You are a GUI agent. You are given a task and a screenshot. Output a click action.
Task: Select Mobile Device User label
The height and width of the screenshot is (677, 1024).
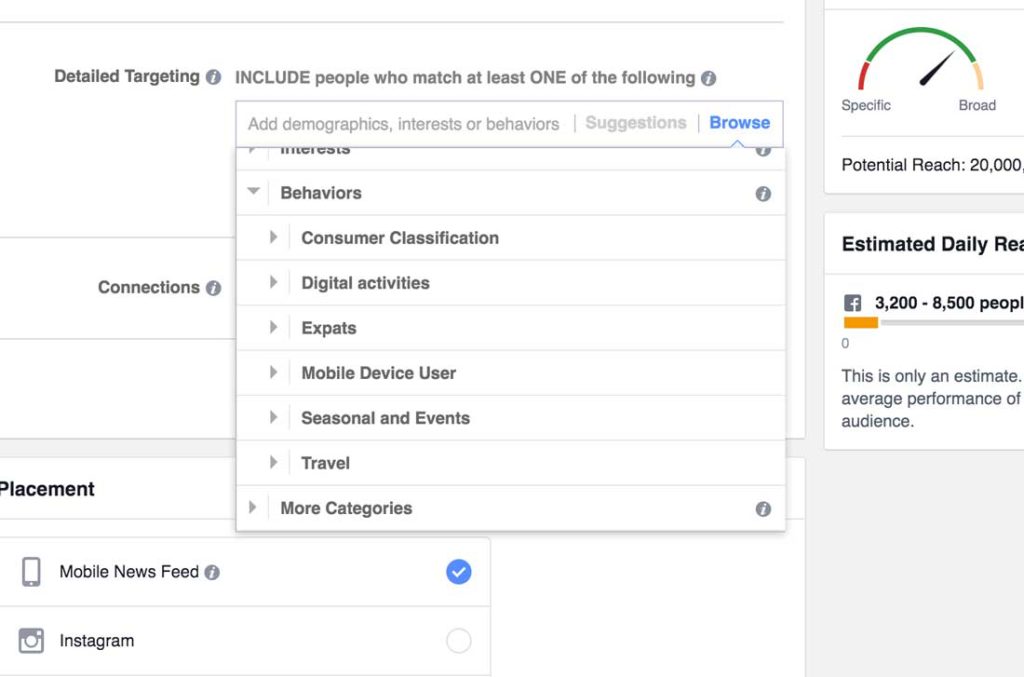click(378, 373)
